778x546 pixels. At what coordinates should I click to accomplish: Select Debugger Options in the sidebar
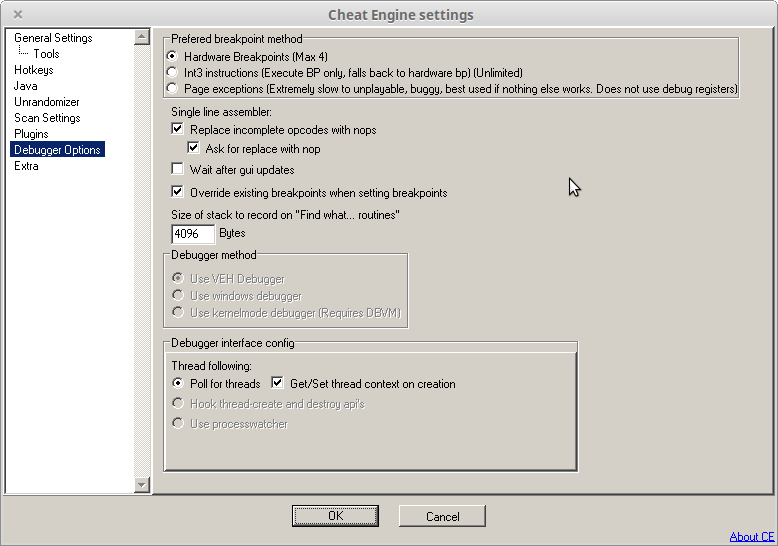(x=57, y=149)
